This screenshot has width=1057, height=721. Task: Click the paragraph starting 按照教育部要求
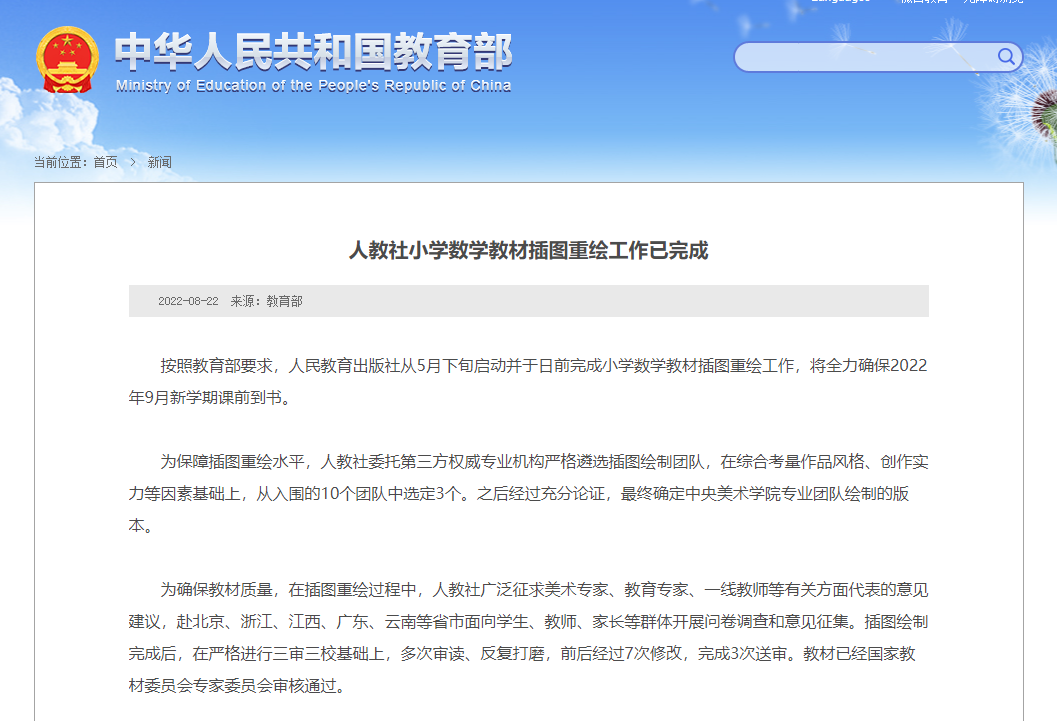(528, 381)
